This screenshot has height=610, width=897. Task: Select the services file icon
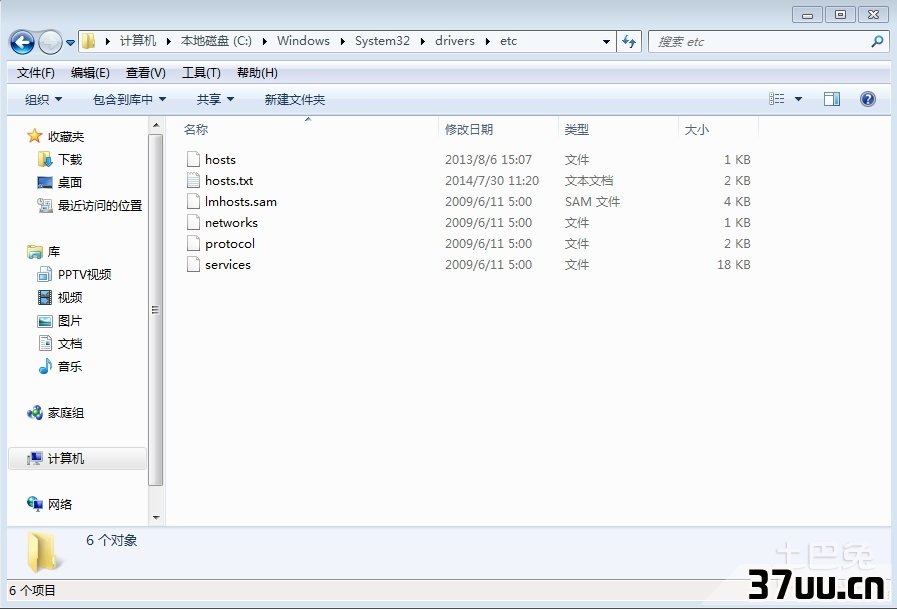point(193,264)
